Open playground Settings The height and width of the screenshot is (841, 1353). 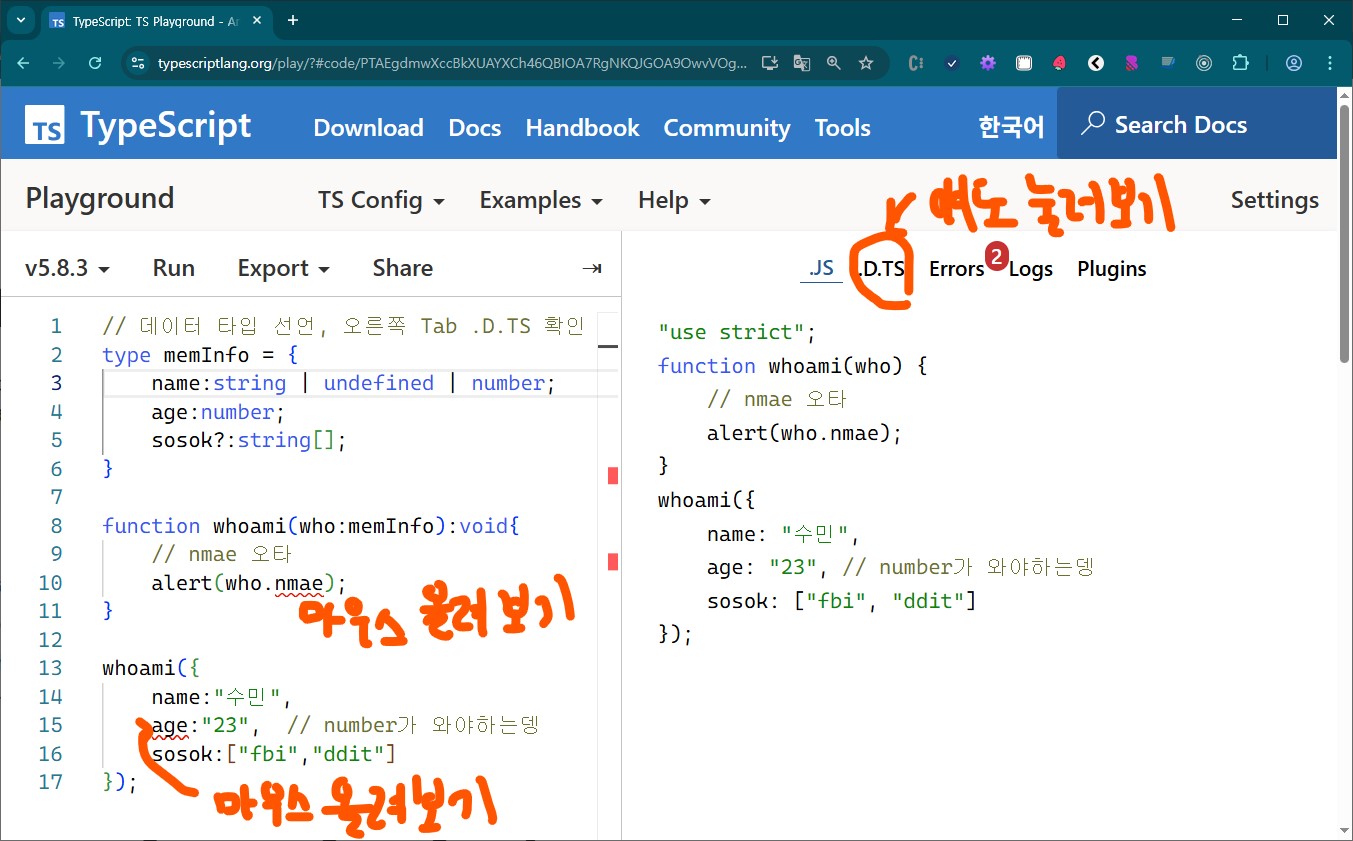point(1275,200)
